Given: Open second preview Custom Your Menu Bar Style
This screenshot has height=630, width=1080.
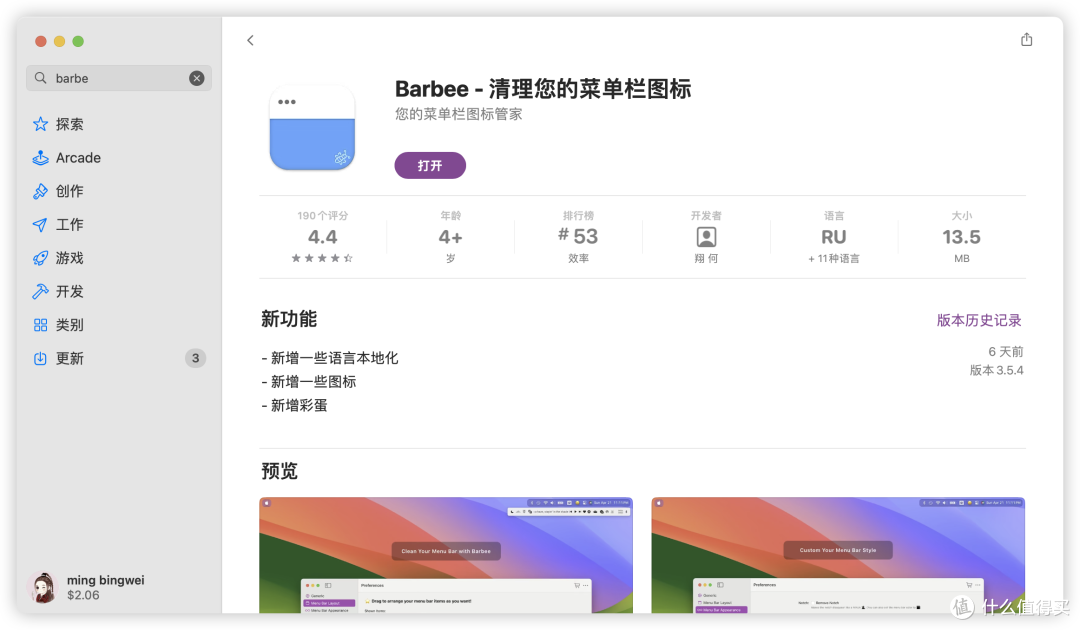Looking at the screenshot, I should pyautogui.click(x=838, y=555).
